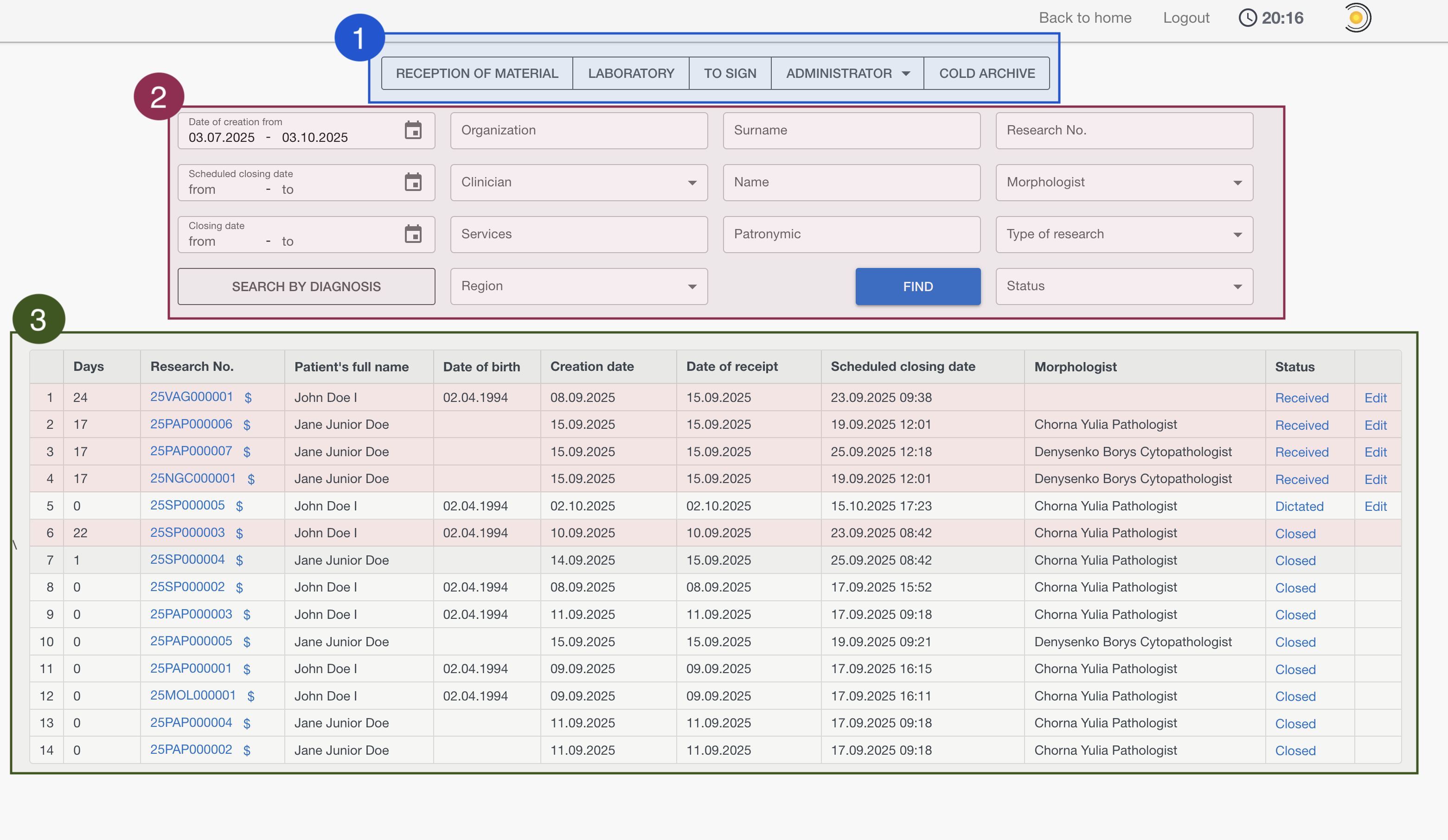Click dollar icon beside 25SP000005
The image size is (1448, 840).
[x=240, y=506]
